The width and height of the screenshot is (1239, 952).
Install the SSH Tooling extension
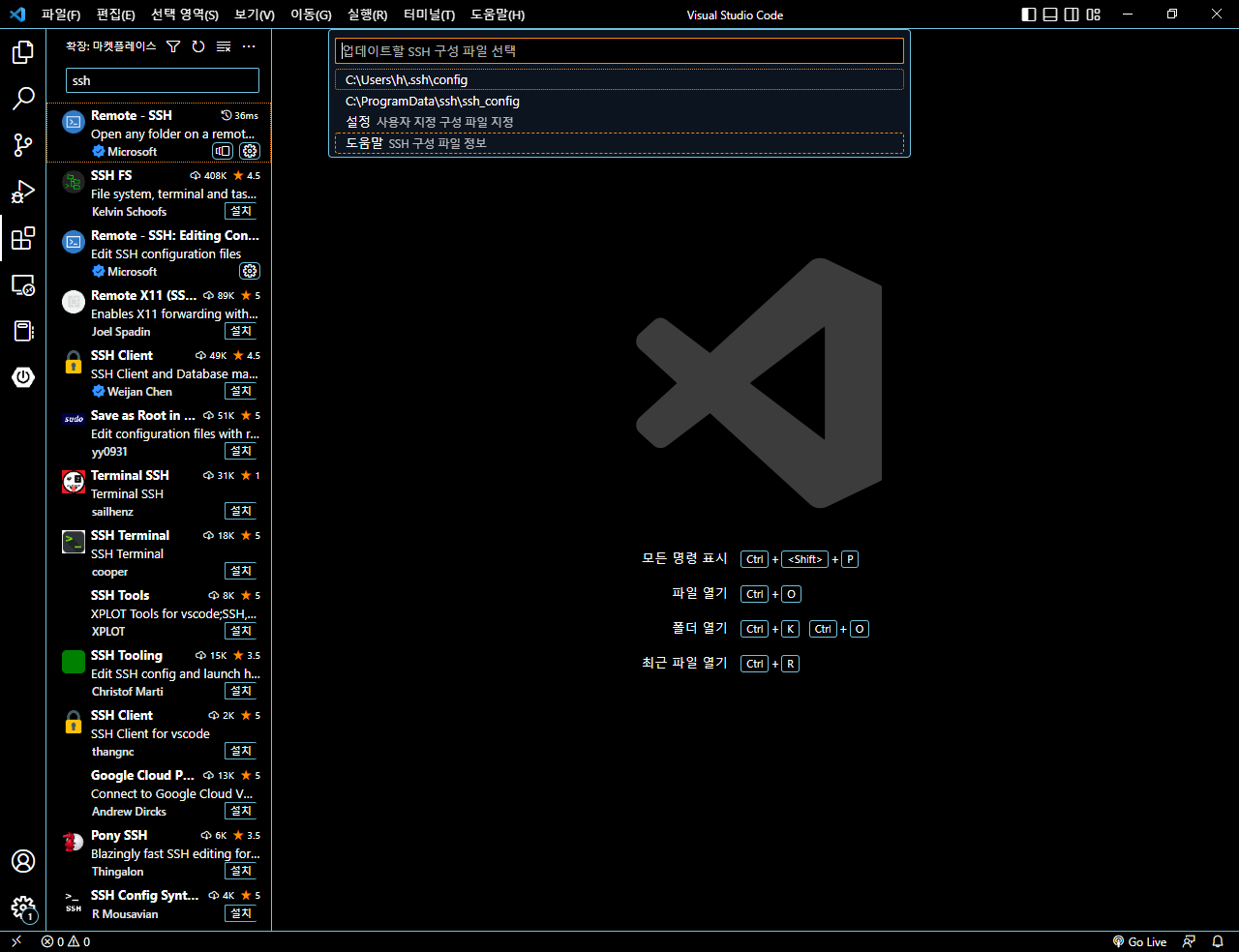[x=241, y=691]
